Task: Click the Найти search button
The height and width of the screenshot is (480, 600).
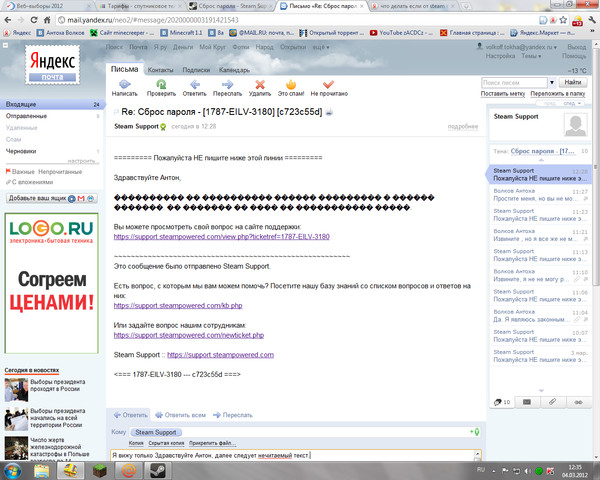Action: pos(572,82)
